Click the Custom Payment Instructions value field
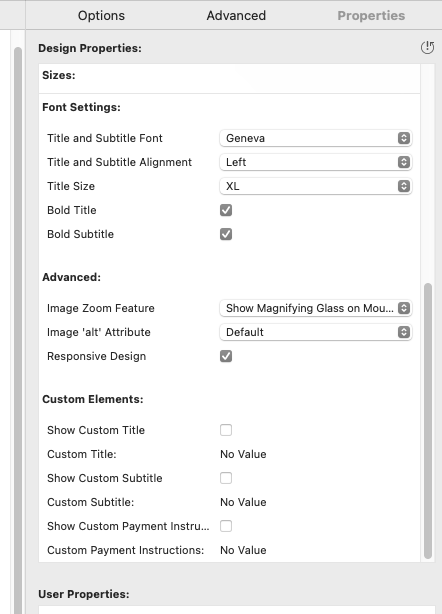Viewport: 442px width, 614px height. click(243, 550)
